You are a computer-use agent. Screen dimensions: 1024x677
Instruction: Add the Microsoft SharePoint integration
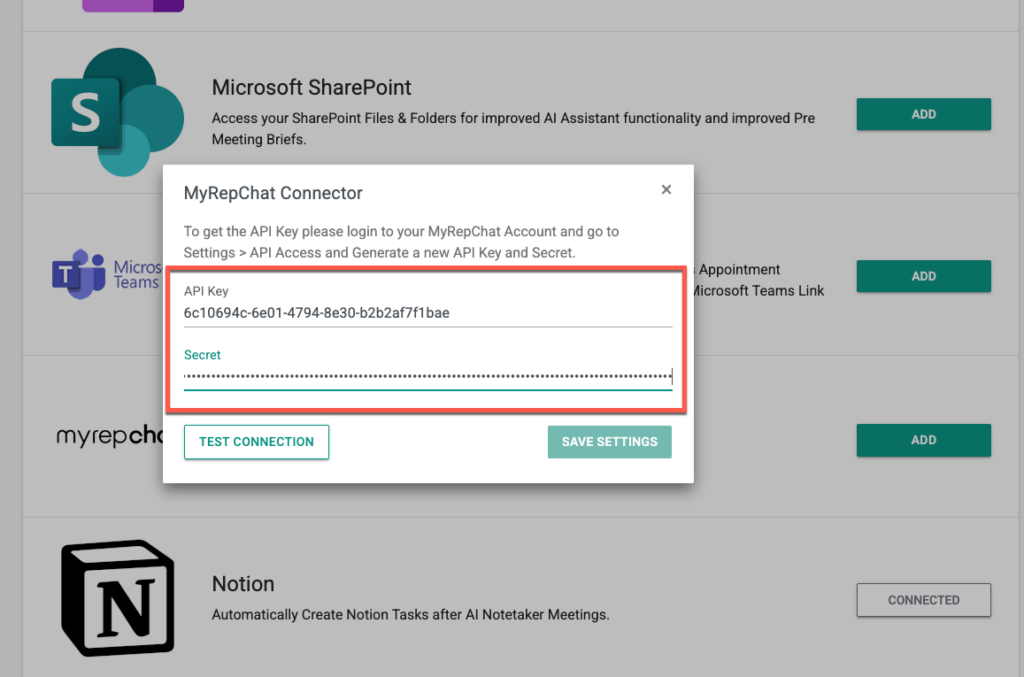(x=923, y=114)
